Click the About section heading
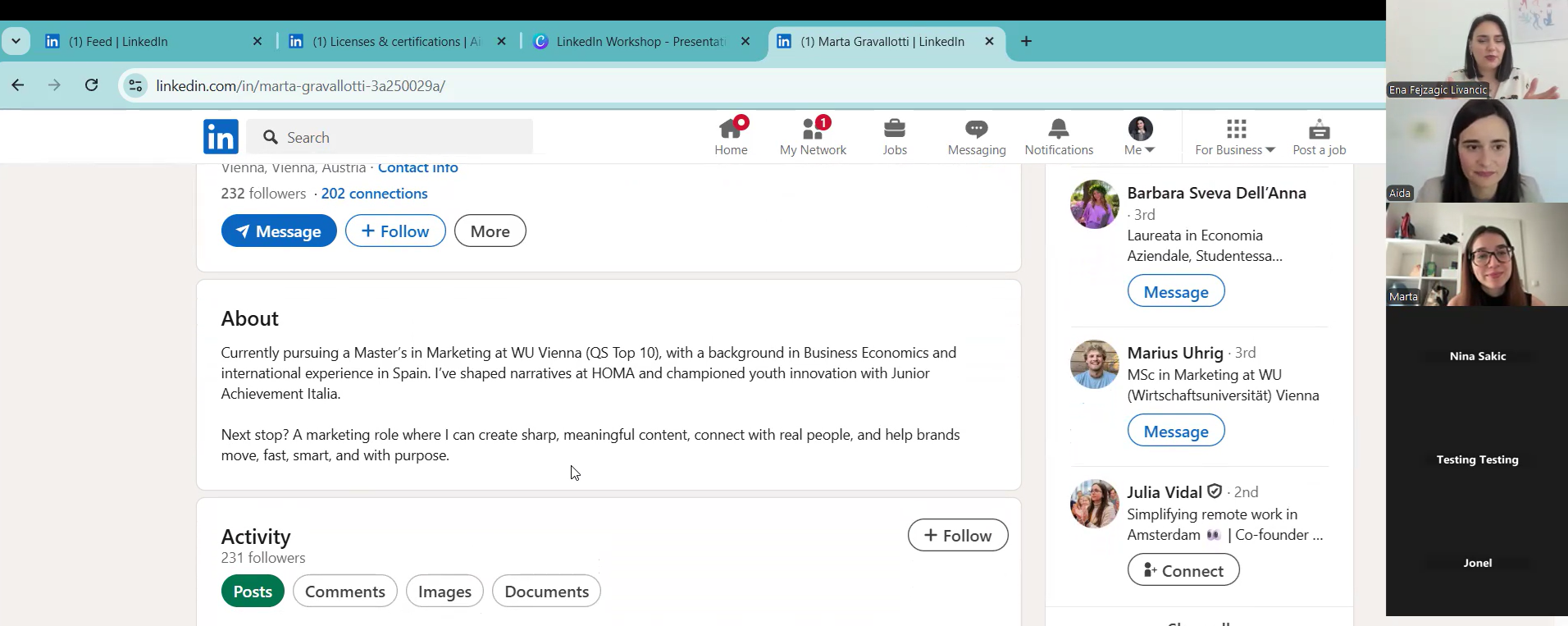Screen dimensions: 1568x626 250,318
